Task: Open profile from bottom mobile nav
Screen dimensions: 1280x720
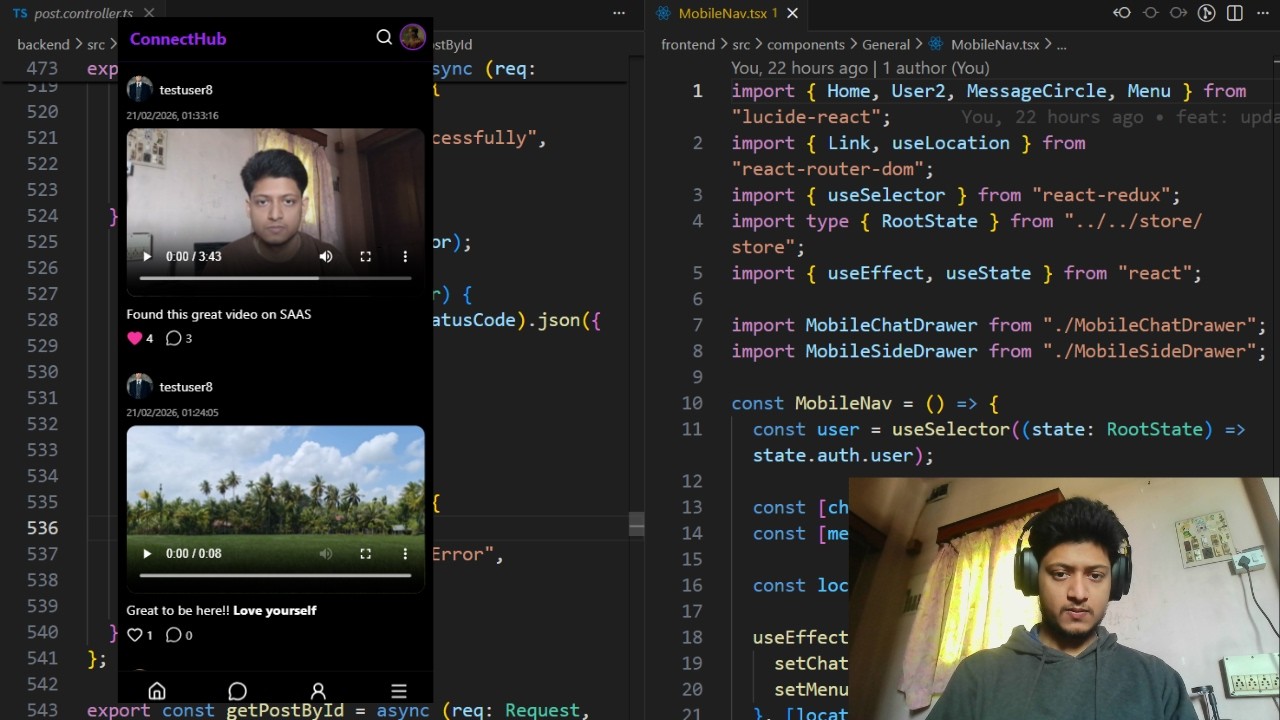Action: click(318, 691)
